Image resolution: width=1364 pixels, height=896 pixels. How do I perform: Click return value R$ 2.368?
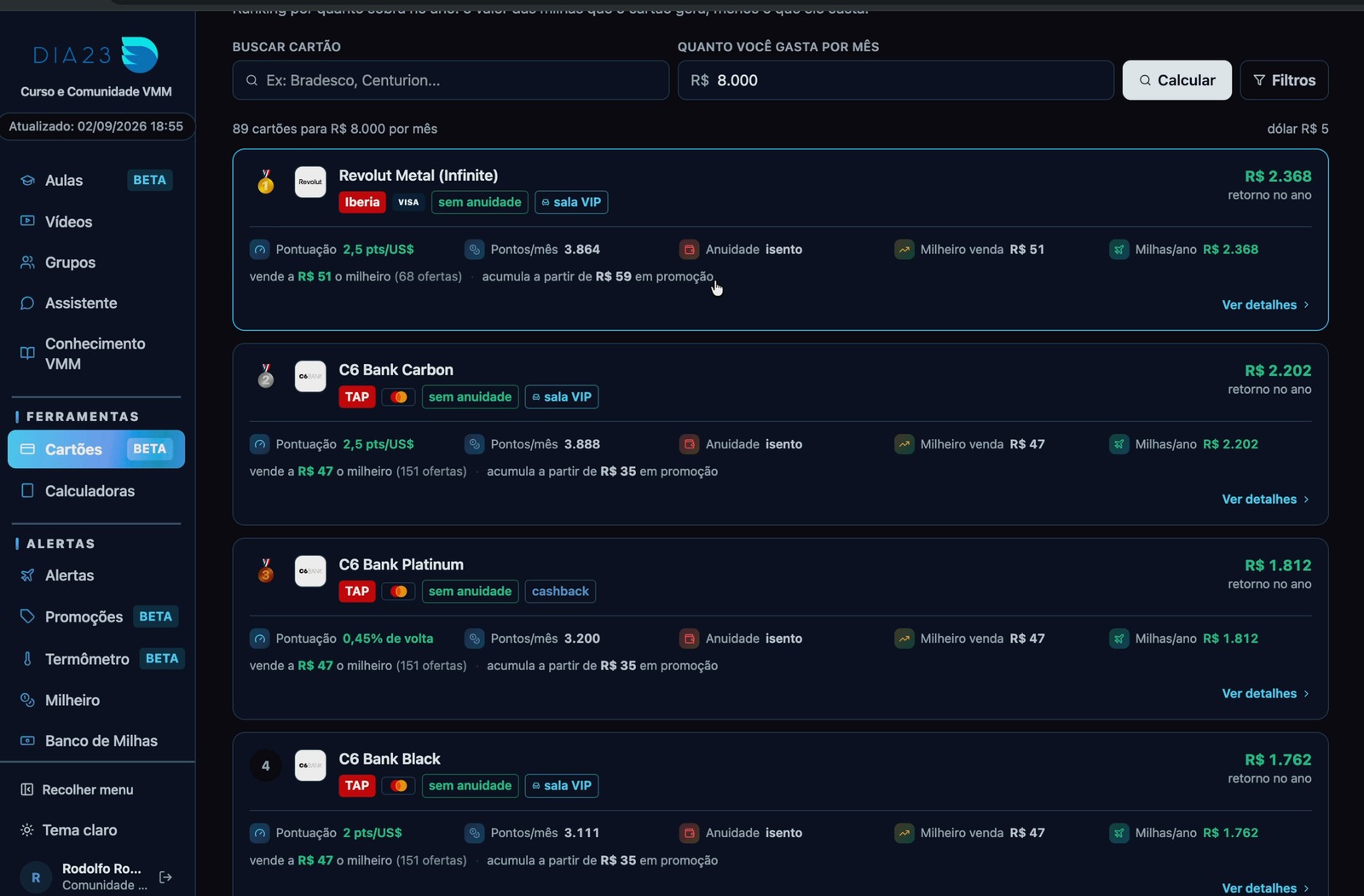point(1278,176)
